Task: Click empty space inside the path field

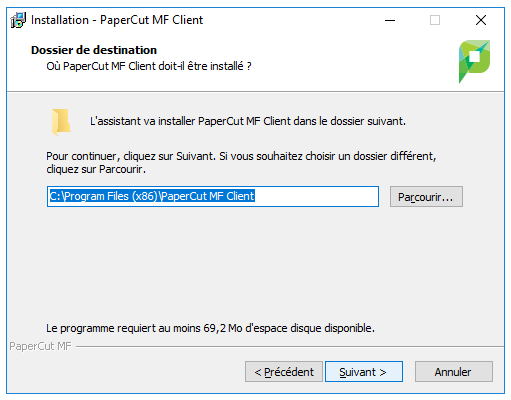Action: click(x=316, y=197)
